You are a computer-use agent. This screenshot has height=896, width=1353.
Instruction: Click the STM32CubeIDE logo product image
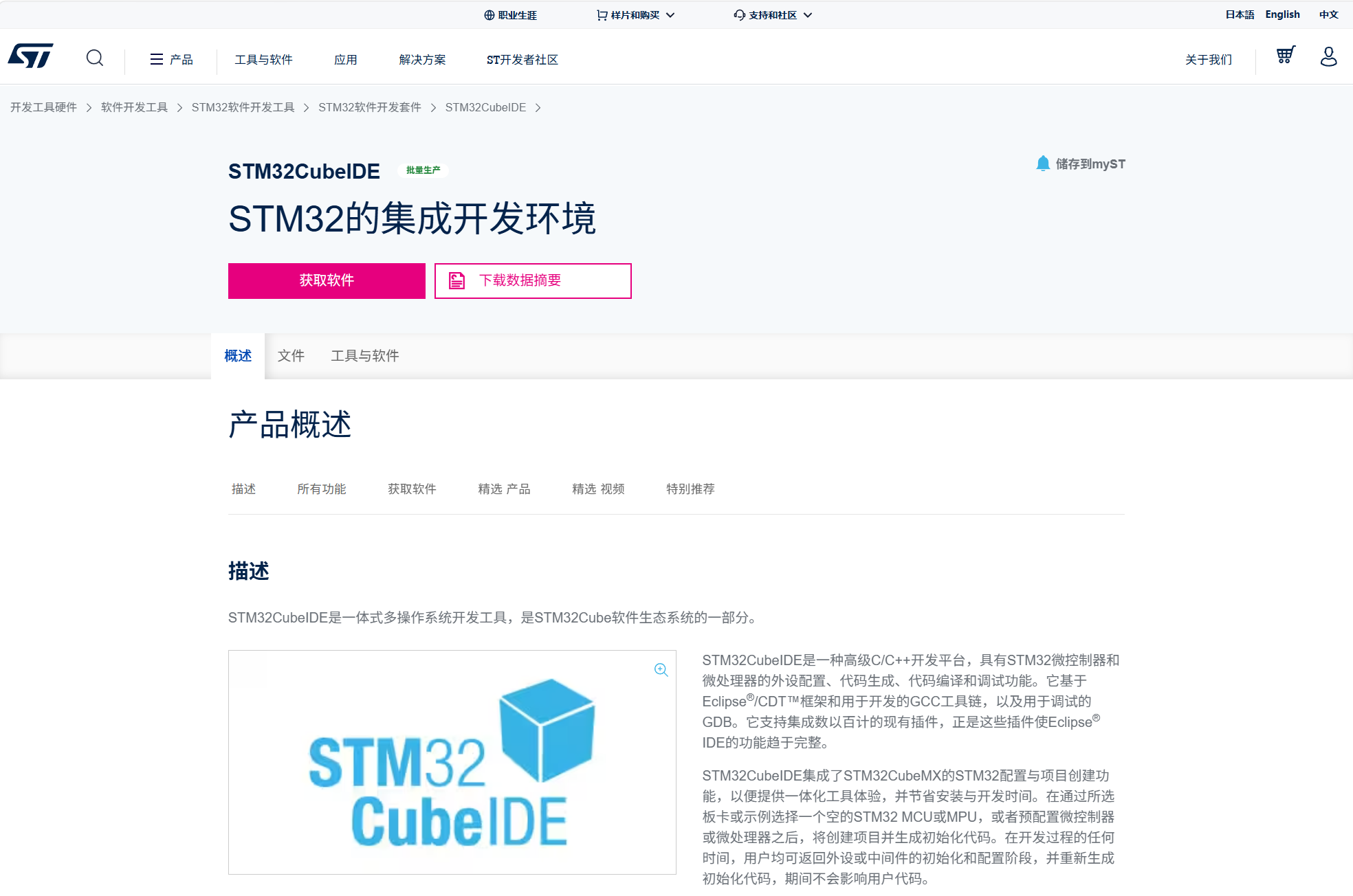click(452, 763)
